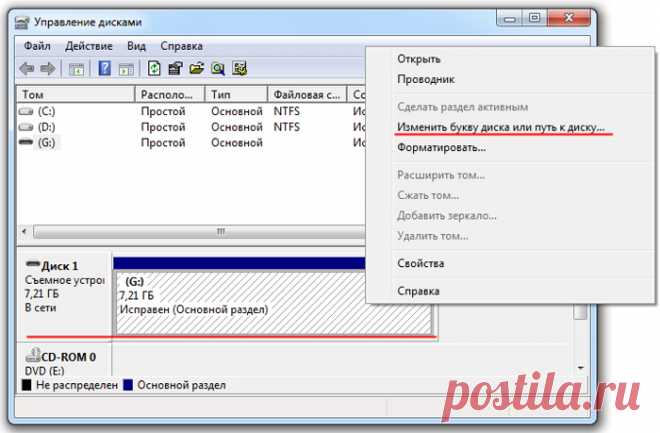Viewport: 660px width, 433px height.
Task: Open Свойства from the context menu
Action: pyautogui.click(x=420, y=263)
